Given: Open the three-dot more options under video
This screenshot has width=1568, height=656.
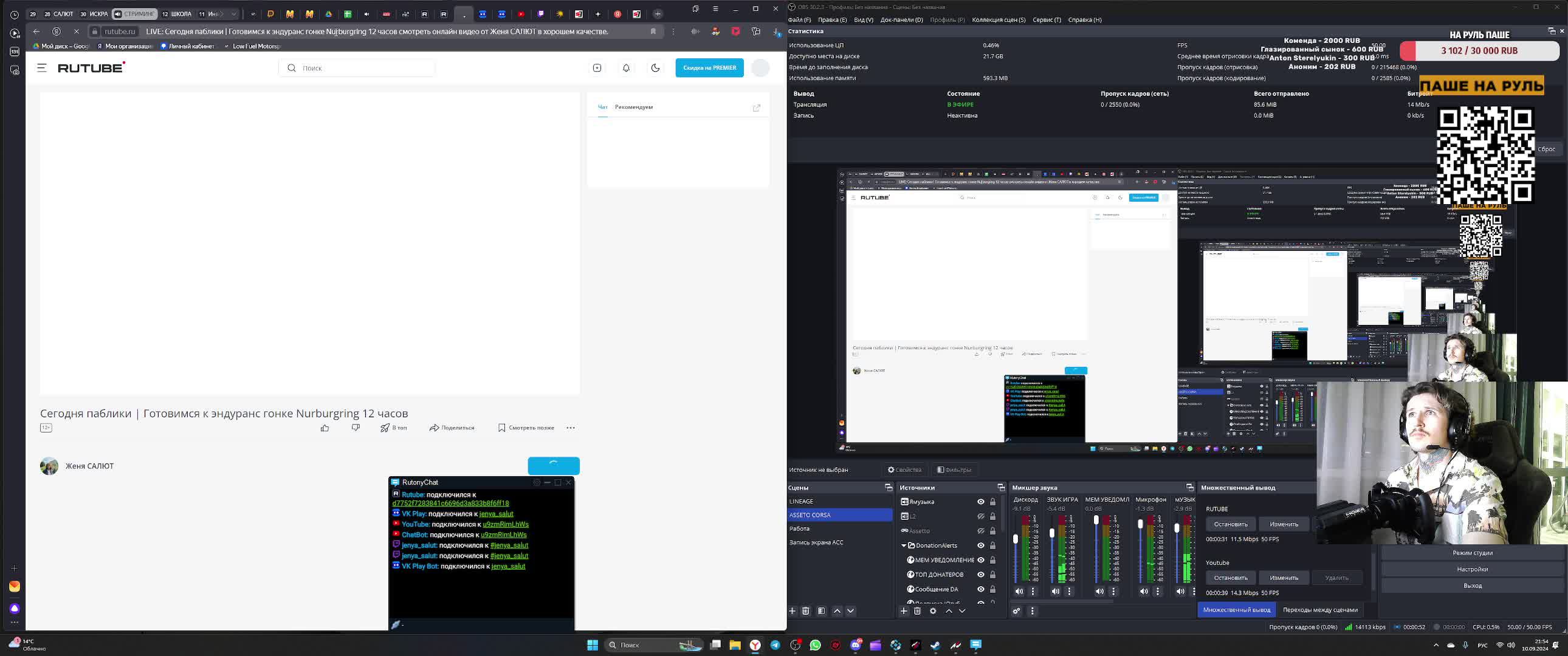Looking at the screenshot, I should point(570,428).
